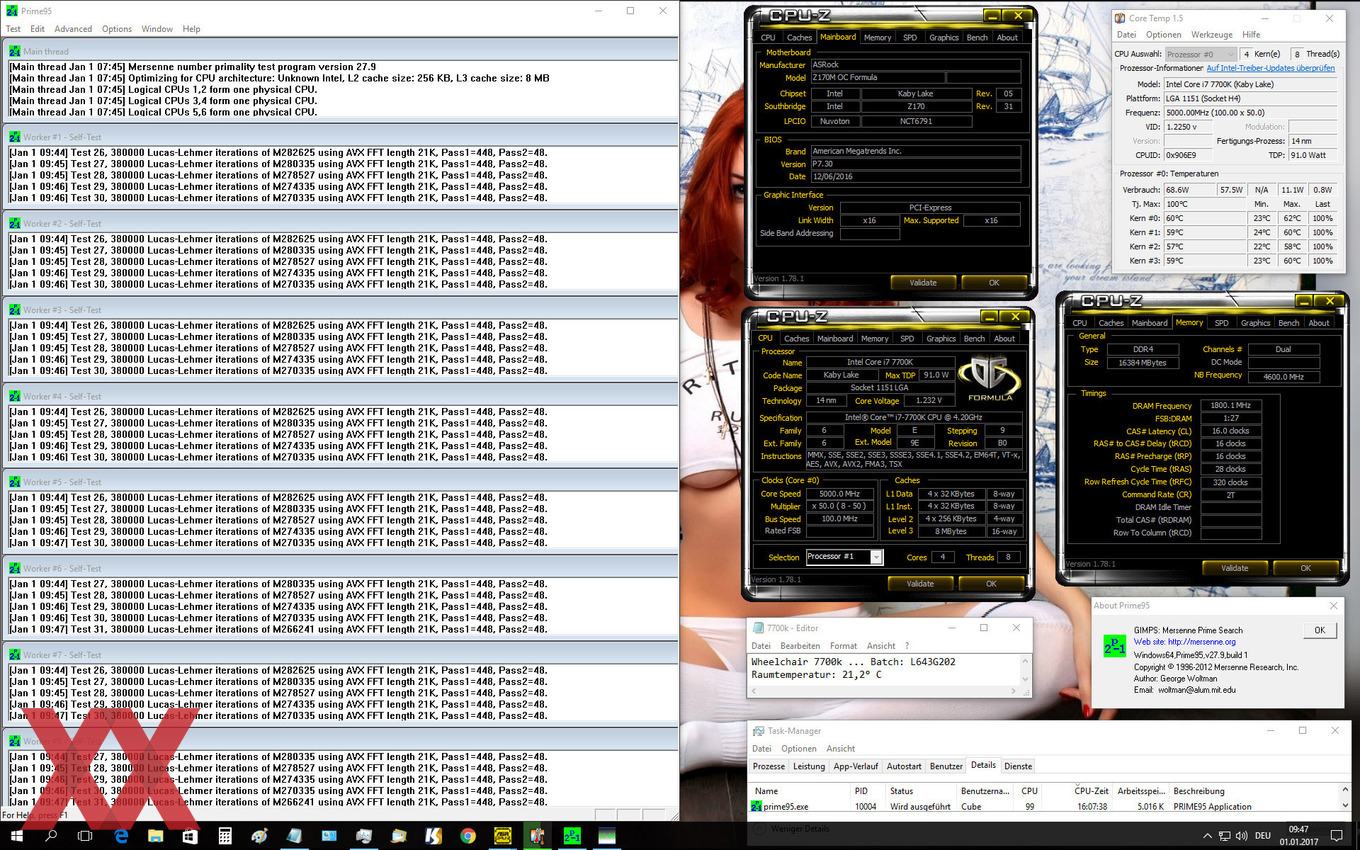1360x850 pixels.
Task: Click the Core Speed value 5000.0 MHz
Action: (x=839, y=494)
